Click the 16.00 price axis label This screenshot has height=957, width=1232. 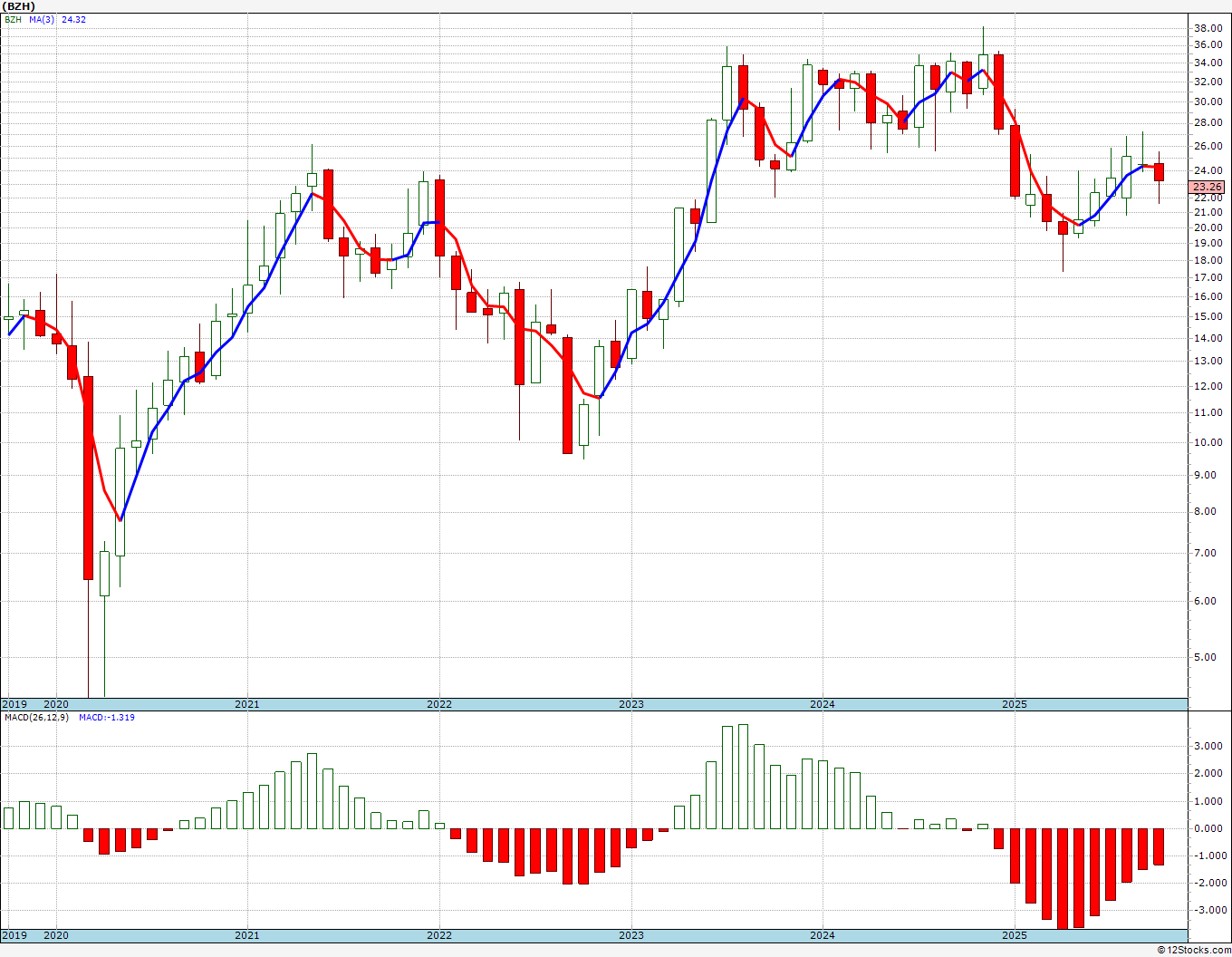point(1208,296)
